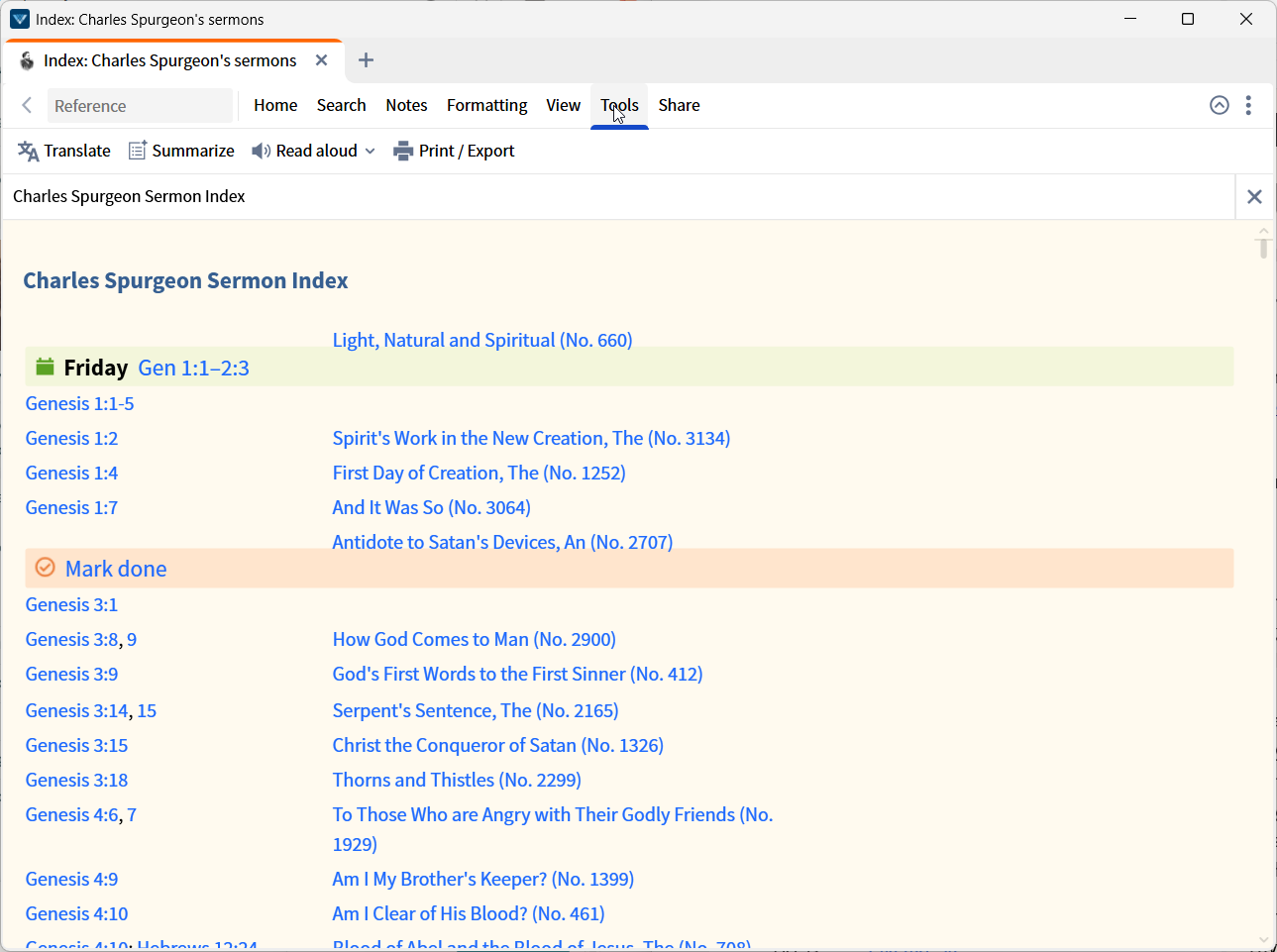Open the Genesis 3:9 reference link

71,674
